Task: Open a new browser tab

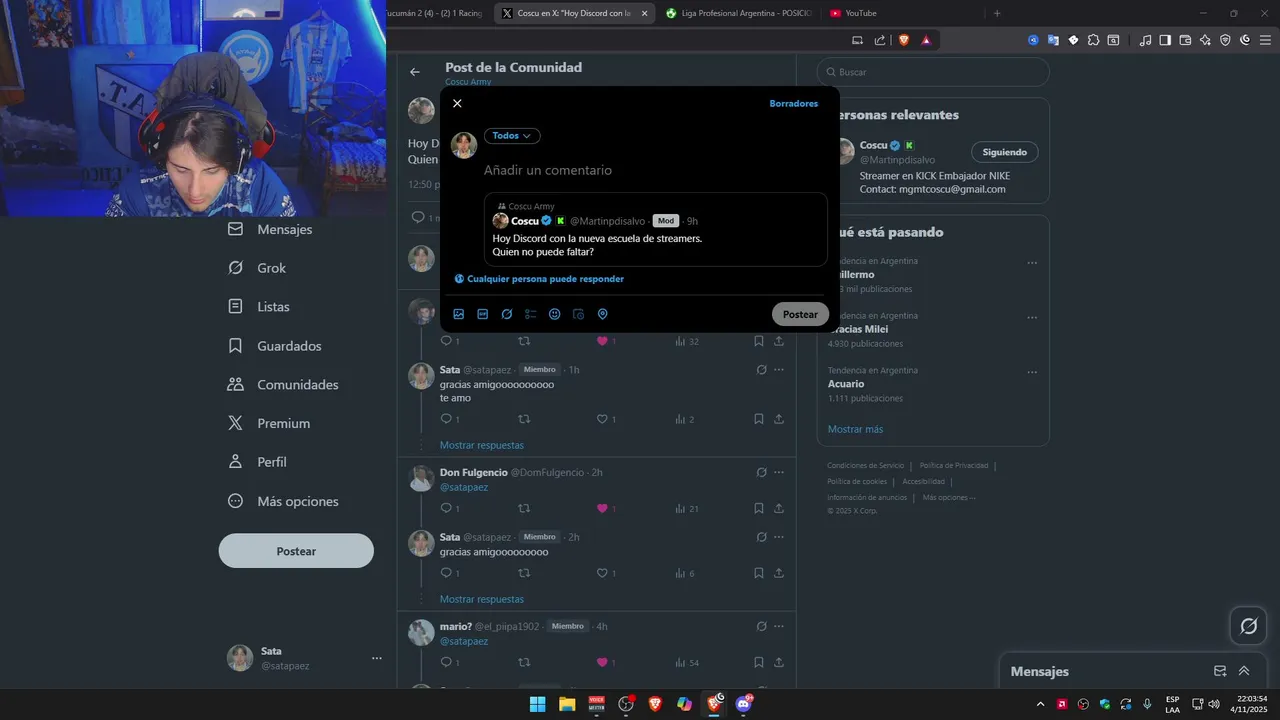Action: 997,13
